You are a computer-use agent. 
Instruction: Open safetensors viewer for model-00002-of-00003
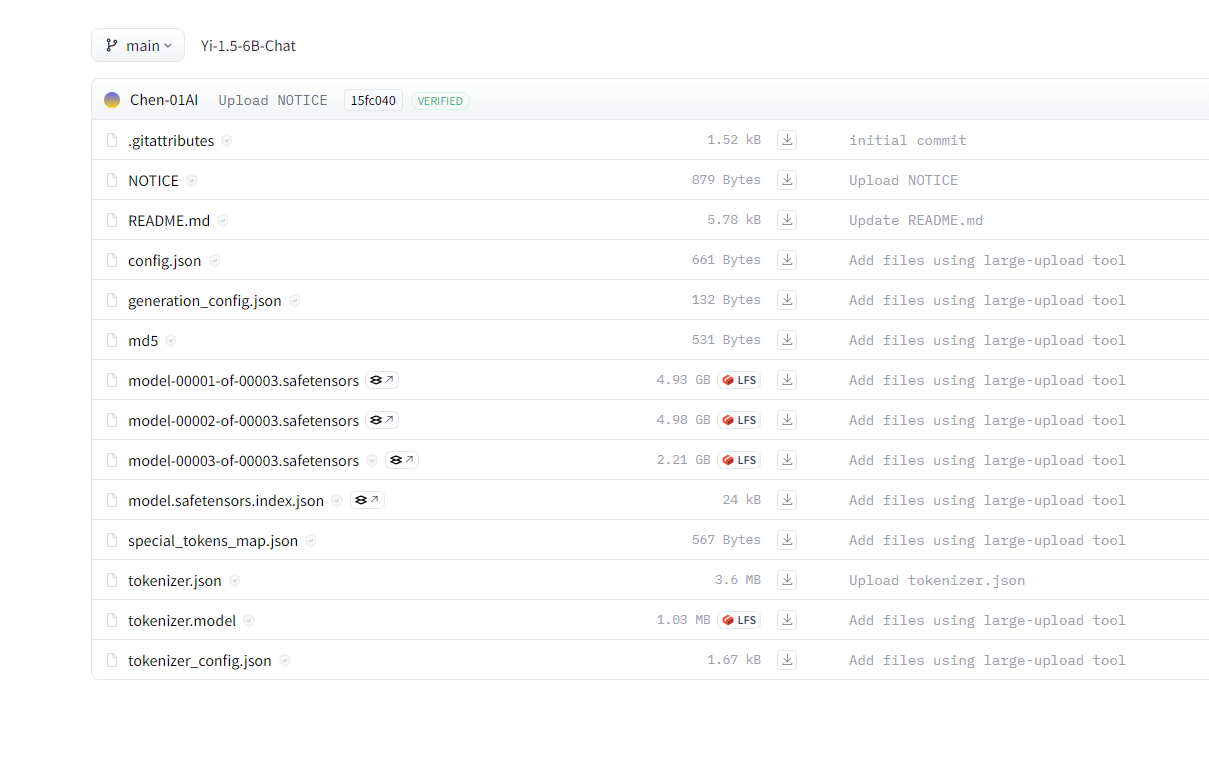click(382, 420)
